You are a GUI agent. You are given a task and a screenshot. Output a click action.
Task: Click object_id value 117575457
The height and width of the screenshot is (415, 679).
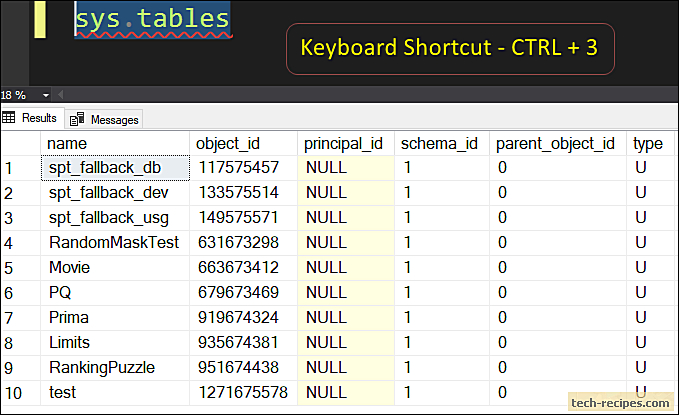(243, 168)
